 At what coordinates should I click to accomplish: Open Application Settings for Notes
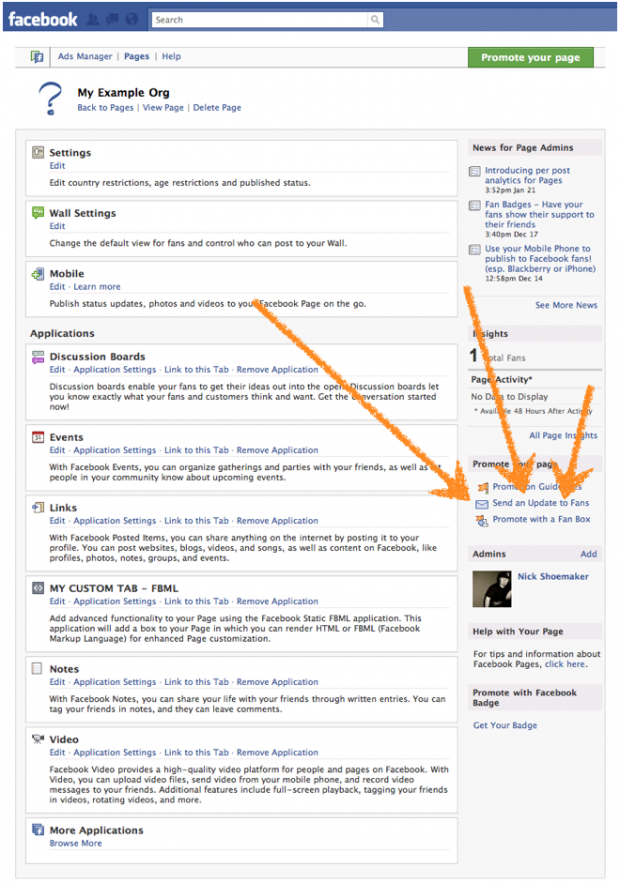coord(114,681)
